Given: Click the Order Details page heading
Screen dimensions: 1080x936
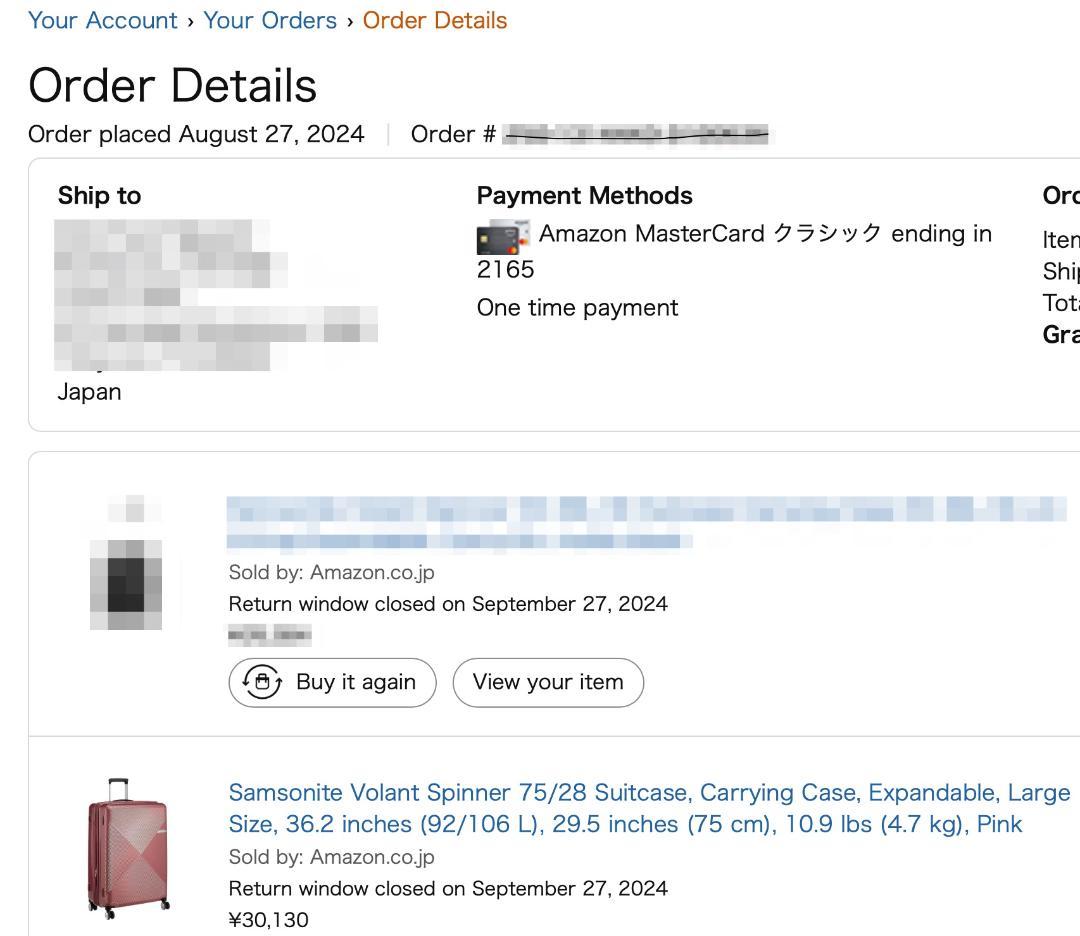Looking at the screenshot, I should coord(172,85).
